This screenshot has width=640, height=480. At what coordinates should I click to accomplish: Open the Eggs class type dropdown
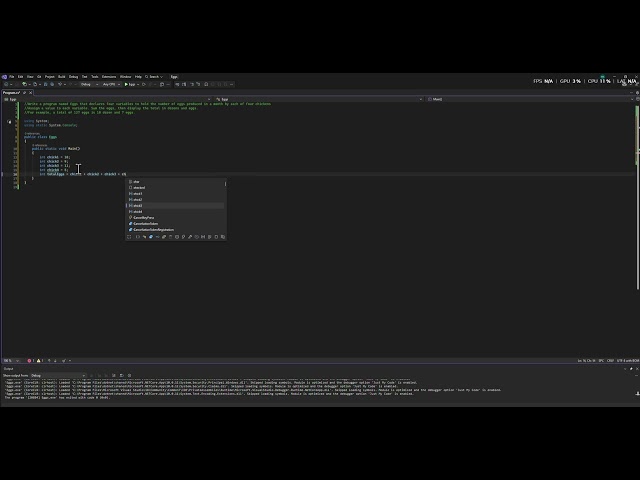coord(318,99)
